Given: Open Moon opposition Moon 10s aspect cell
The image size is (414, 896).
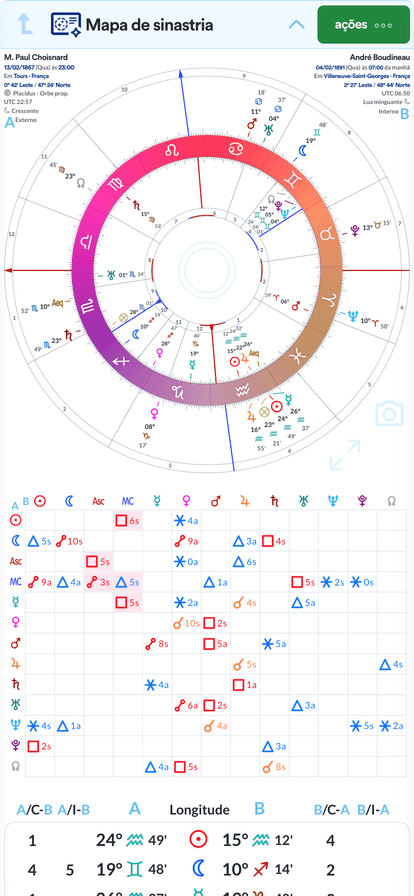Looking at the screenshot, I should tap(69, 541).
